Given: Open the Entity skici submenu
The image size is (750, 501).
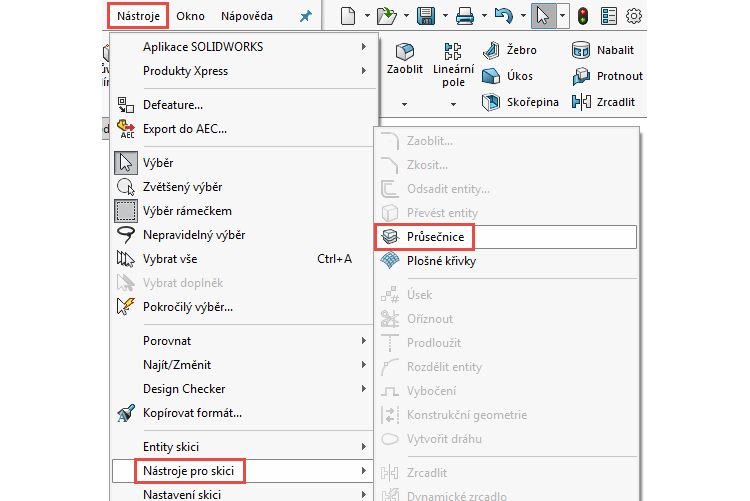Looking at the screenshot, I should coord(243,446).
